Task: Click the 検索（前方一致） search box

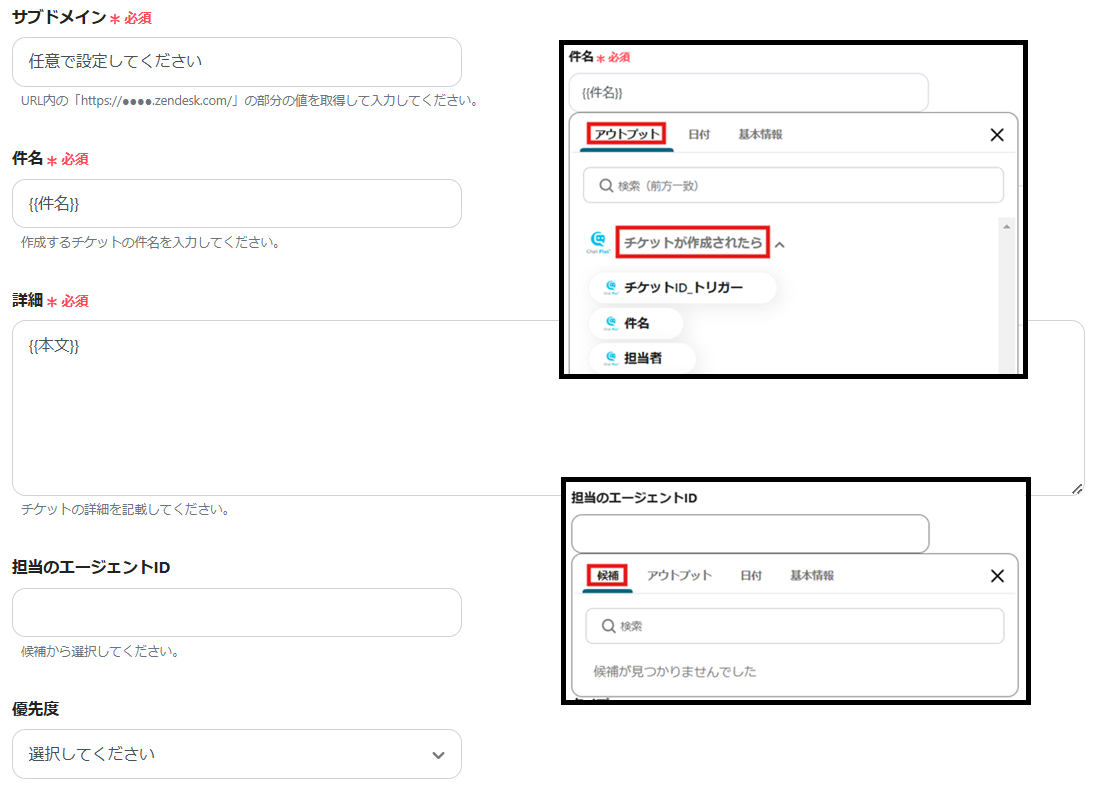Action: tap(793, 185)
